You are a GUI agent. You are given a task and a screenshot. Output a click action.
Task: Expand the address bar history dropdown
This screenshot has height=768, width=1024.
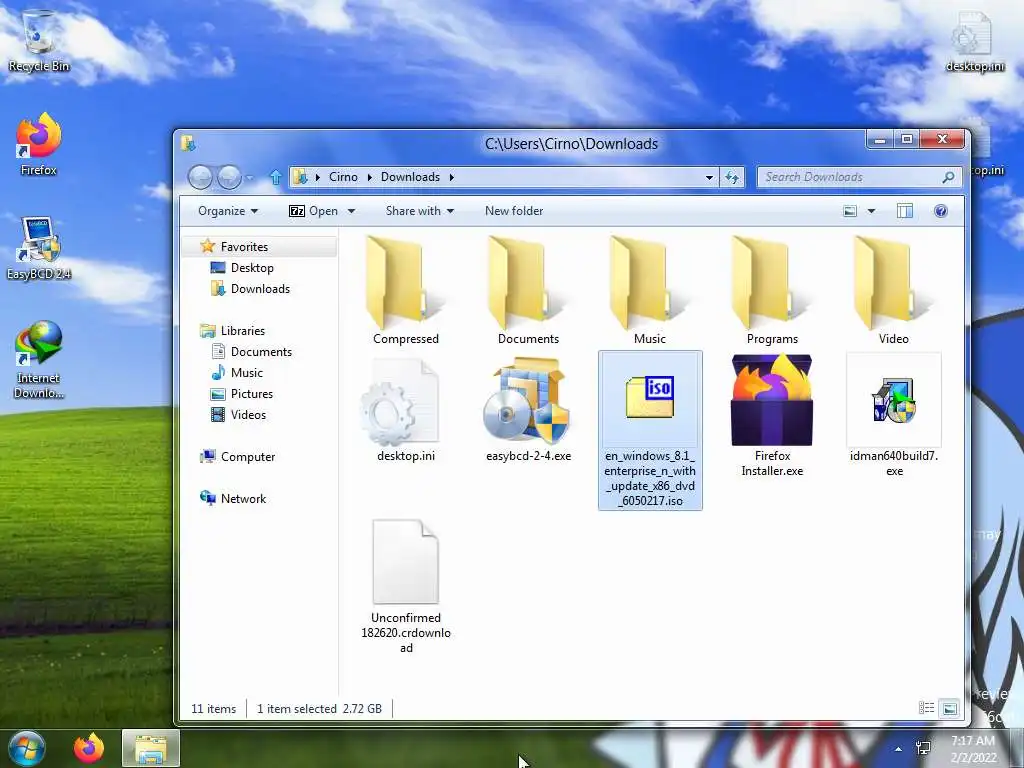click(x=709, y=177)
